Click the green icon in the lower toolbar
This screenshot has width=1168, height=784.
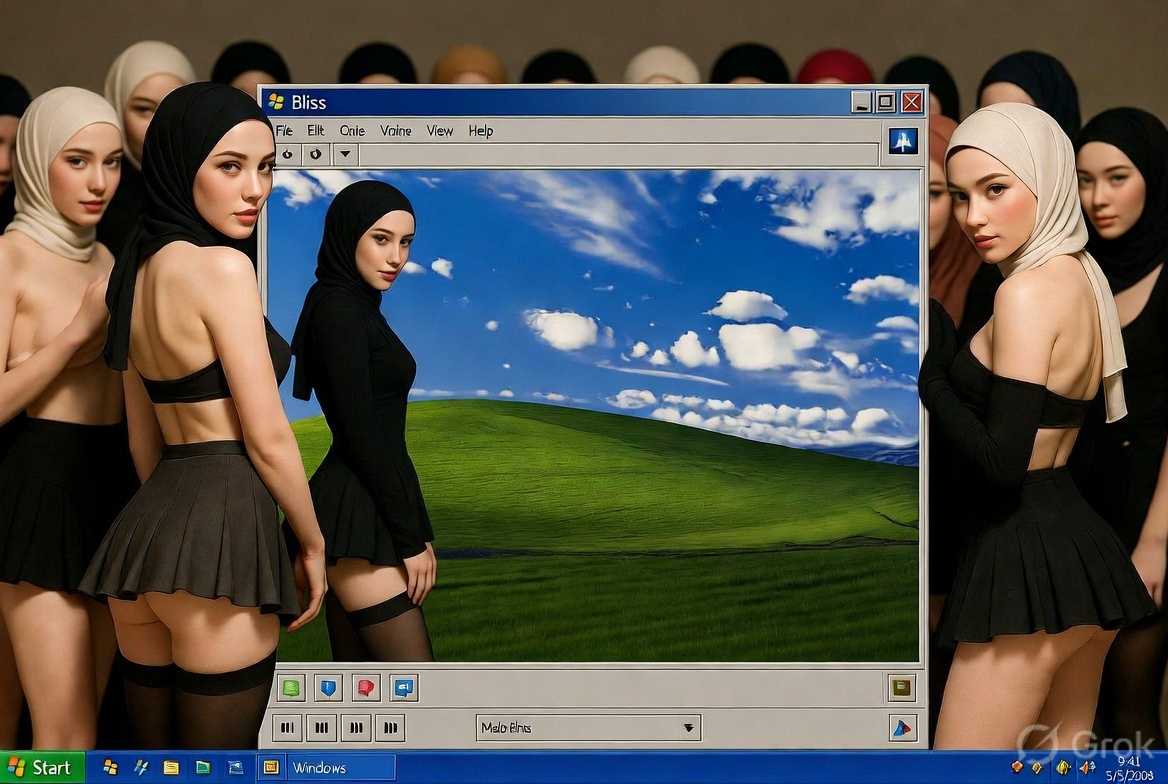click(291, 688)
